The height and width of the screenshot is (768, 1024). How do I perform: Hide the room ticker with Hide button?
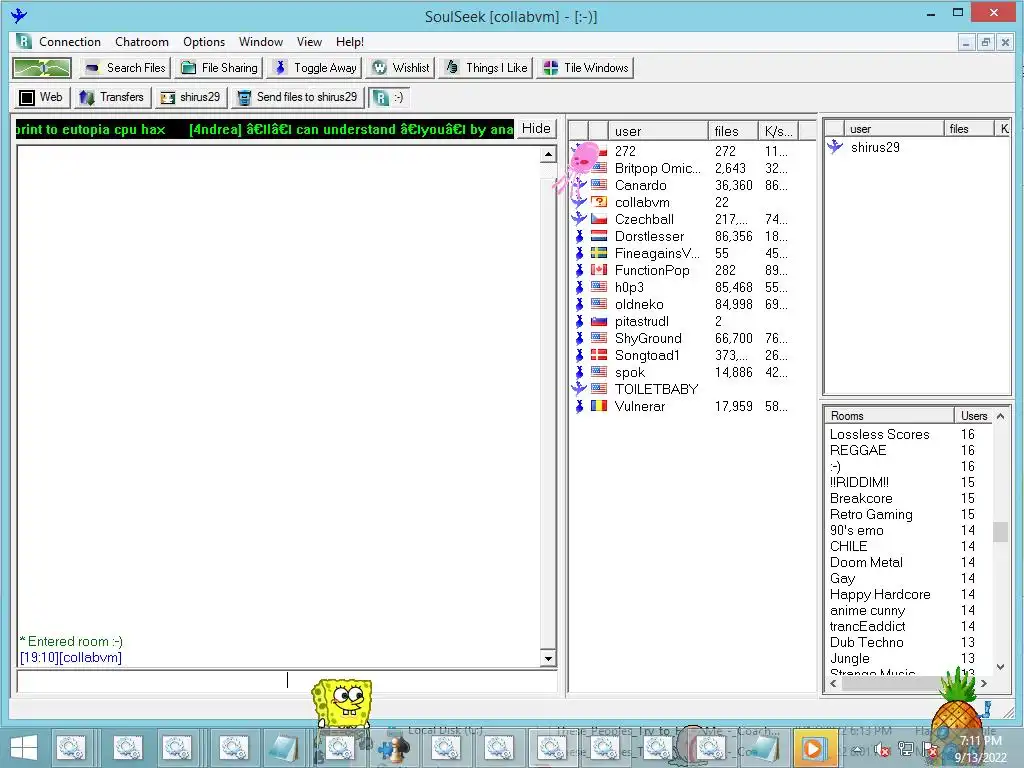[x=536, y=129]
